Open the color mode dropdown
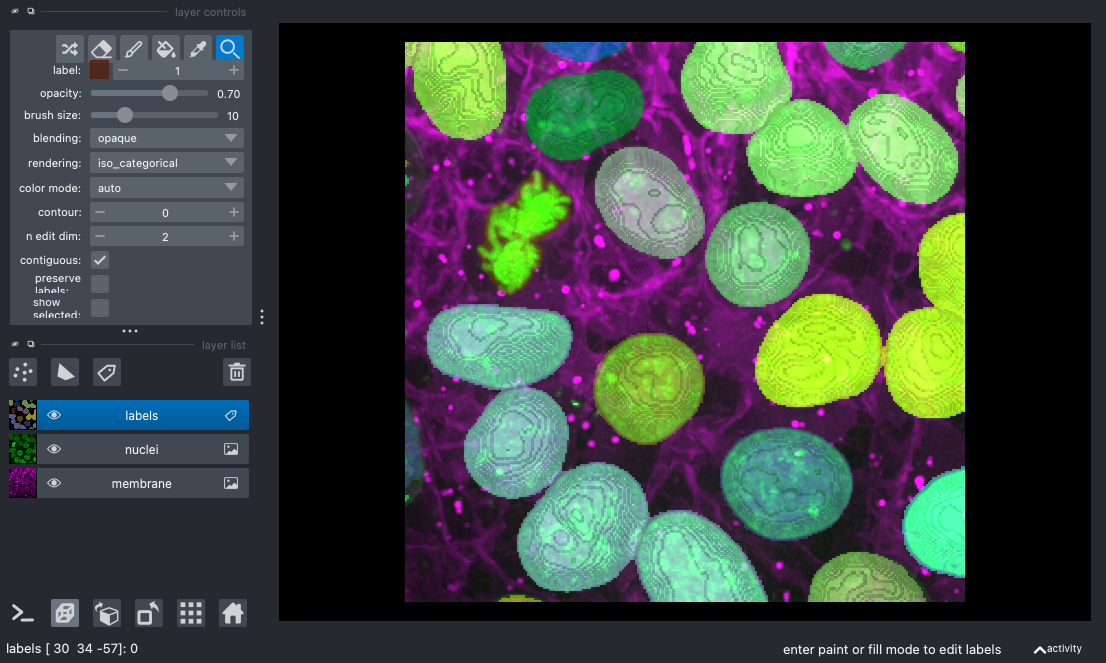This screenshot has width=1106, height=663. pyautogui.click(x=166, y=187)
